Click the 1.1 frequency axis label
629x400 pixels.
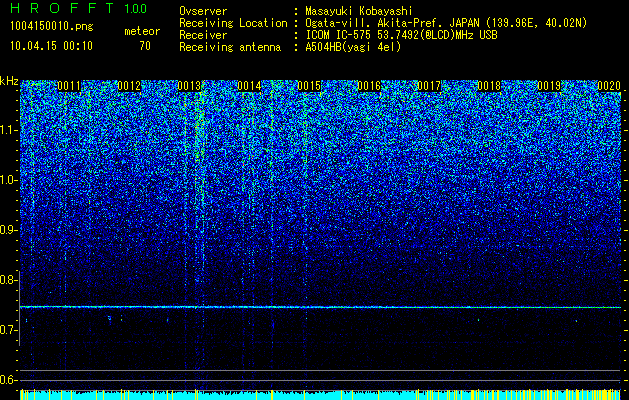[x=8, y=130]
